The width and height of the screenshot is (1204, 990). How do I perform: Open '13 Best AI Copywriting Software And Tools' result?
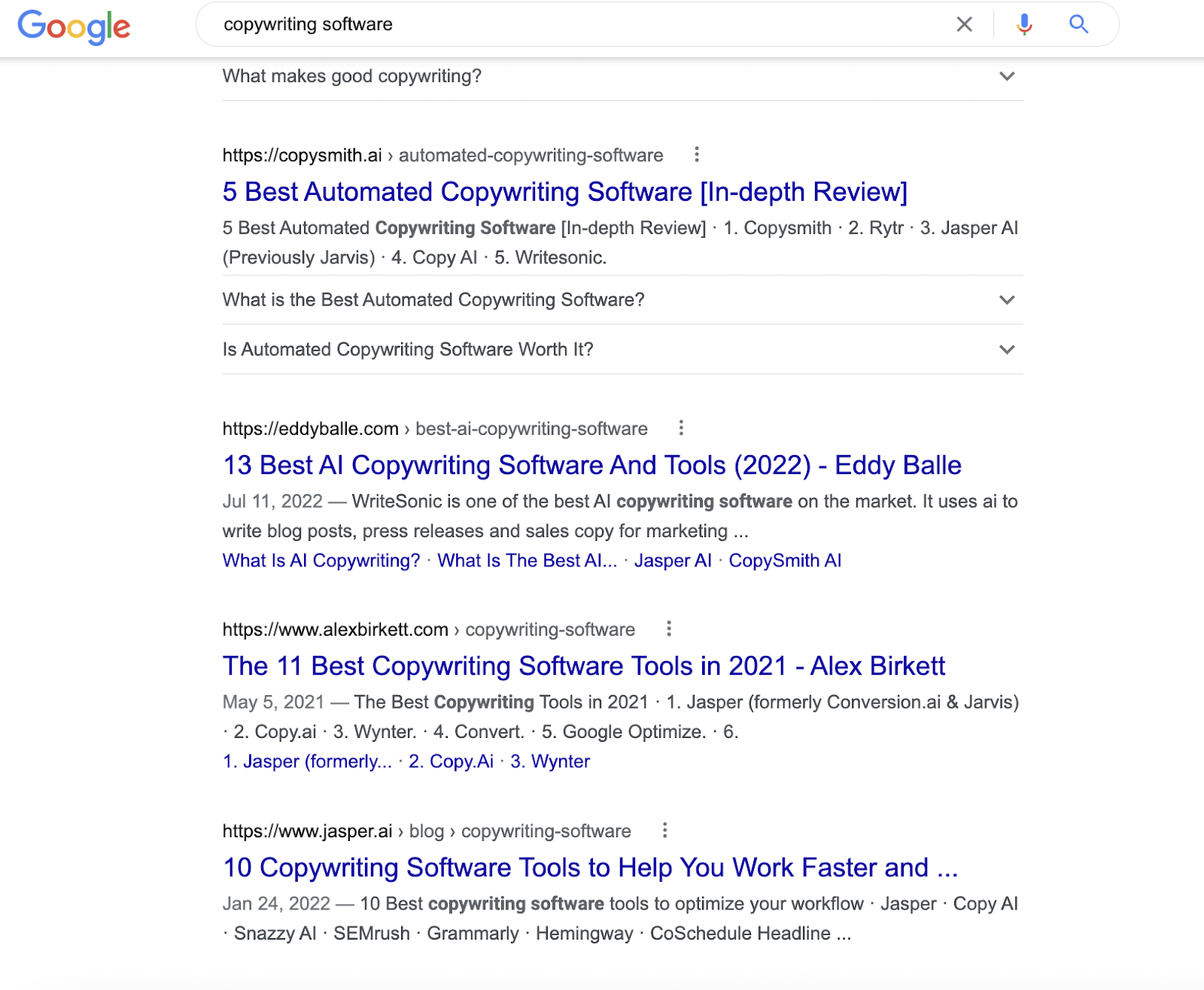[x=592, y=465]
